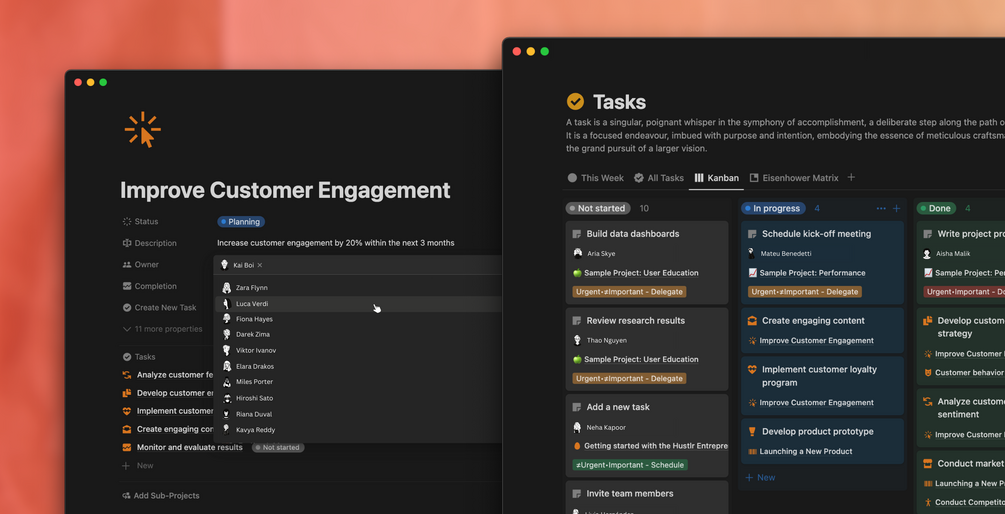The width and height of the screenshot is (1005, 514).
Task: Click Improve Customer Engagement page title
Action: coord(285,190)
